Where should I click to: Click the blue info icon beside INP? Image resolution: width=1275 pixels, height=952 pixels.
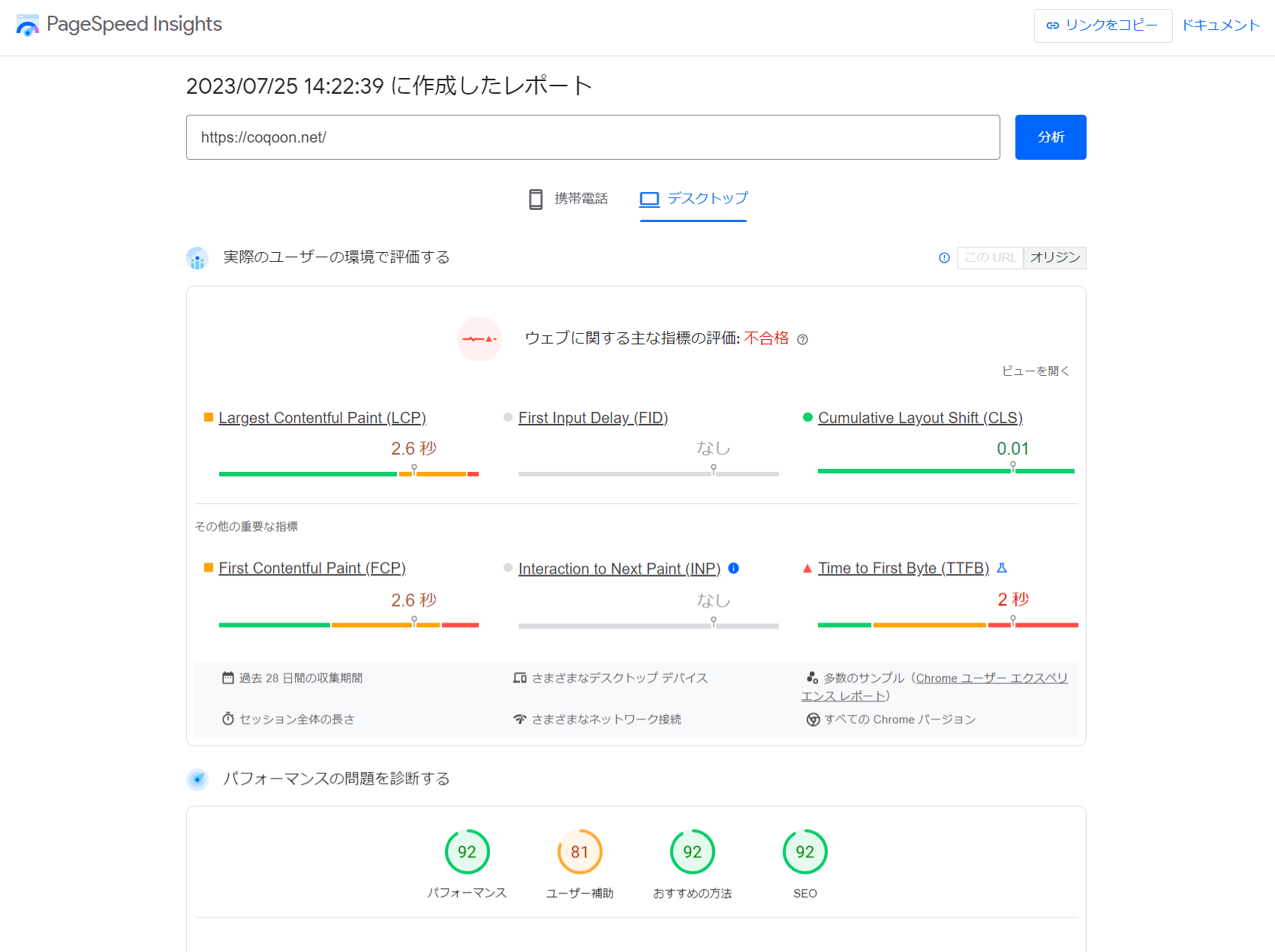pyautogui.click(x=734, y=569)
